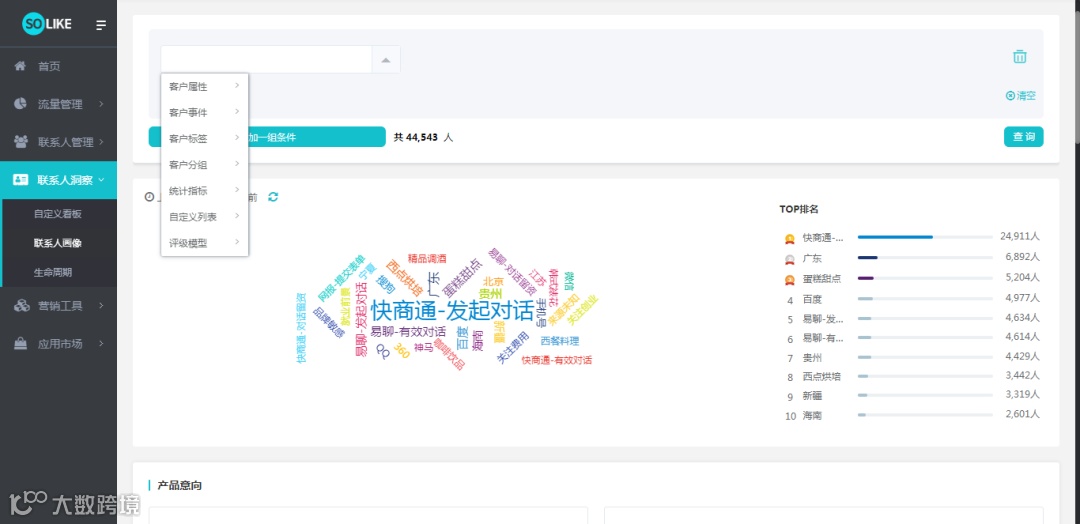
Task: Click the home icon beside 首页
Action: coord(20,66)
